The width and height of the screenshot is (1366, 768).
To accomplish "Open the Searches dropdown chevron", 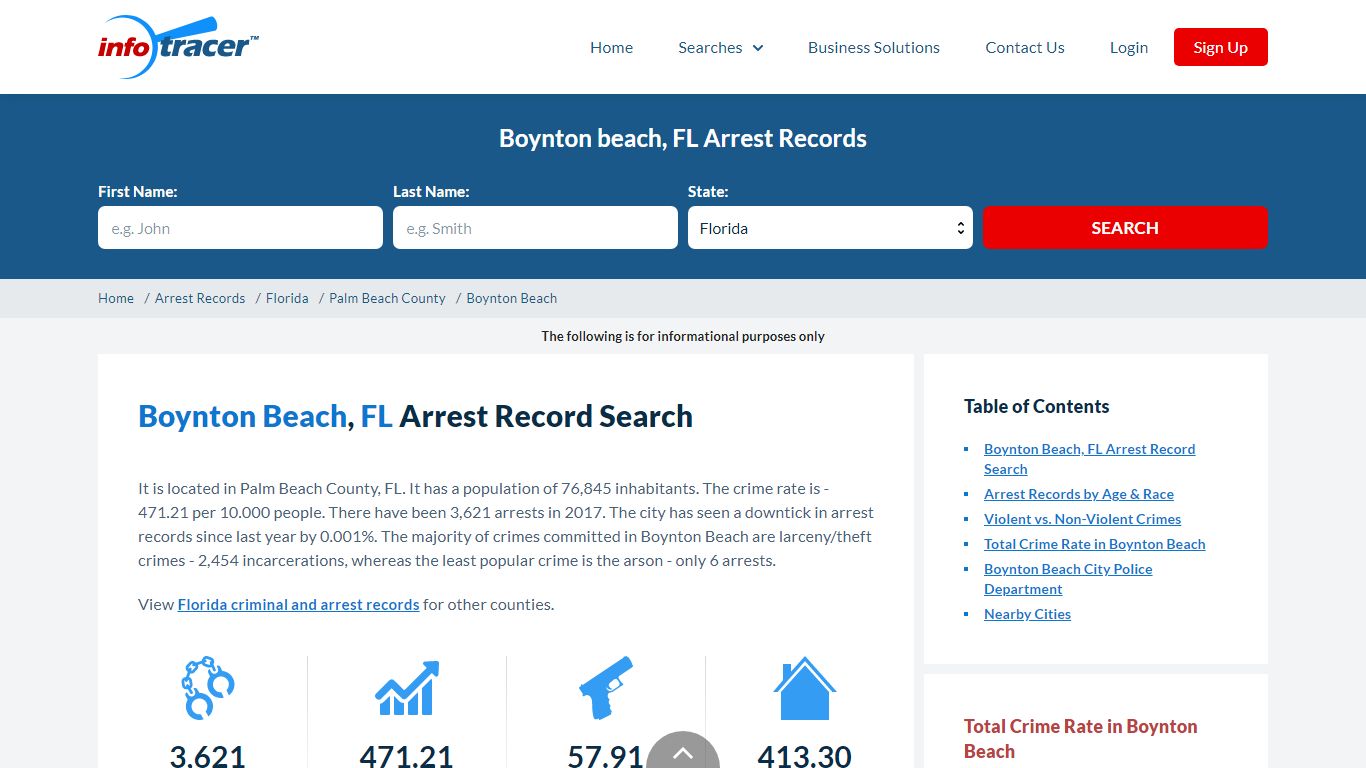I will point(758,48).
